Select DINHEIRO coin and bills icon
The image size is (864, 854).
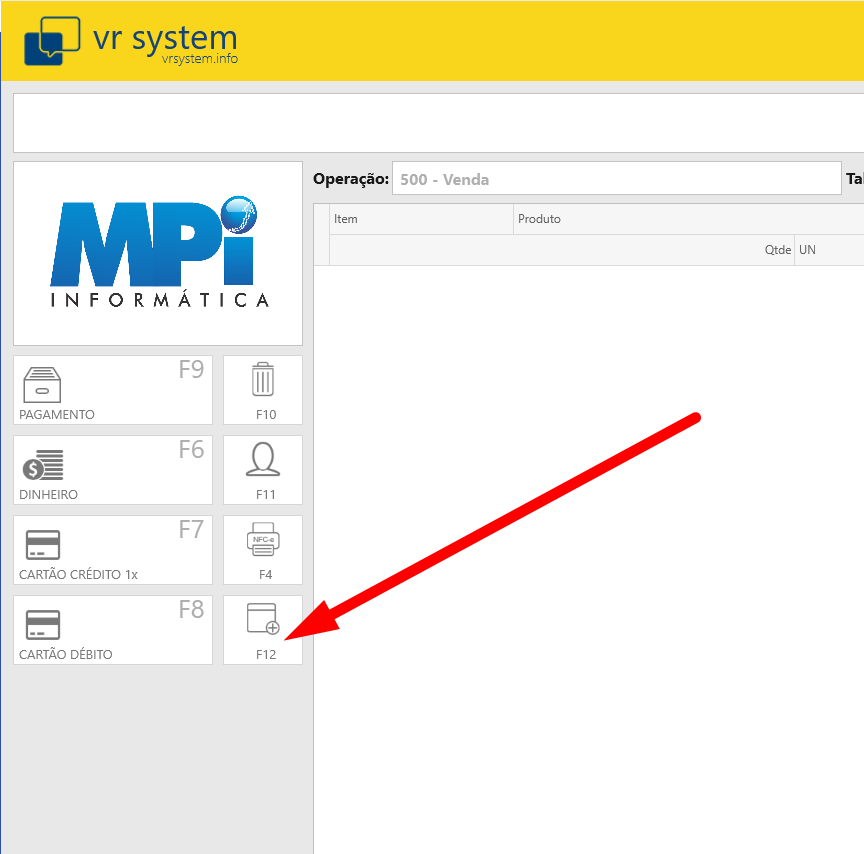pos(42,466)
